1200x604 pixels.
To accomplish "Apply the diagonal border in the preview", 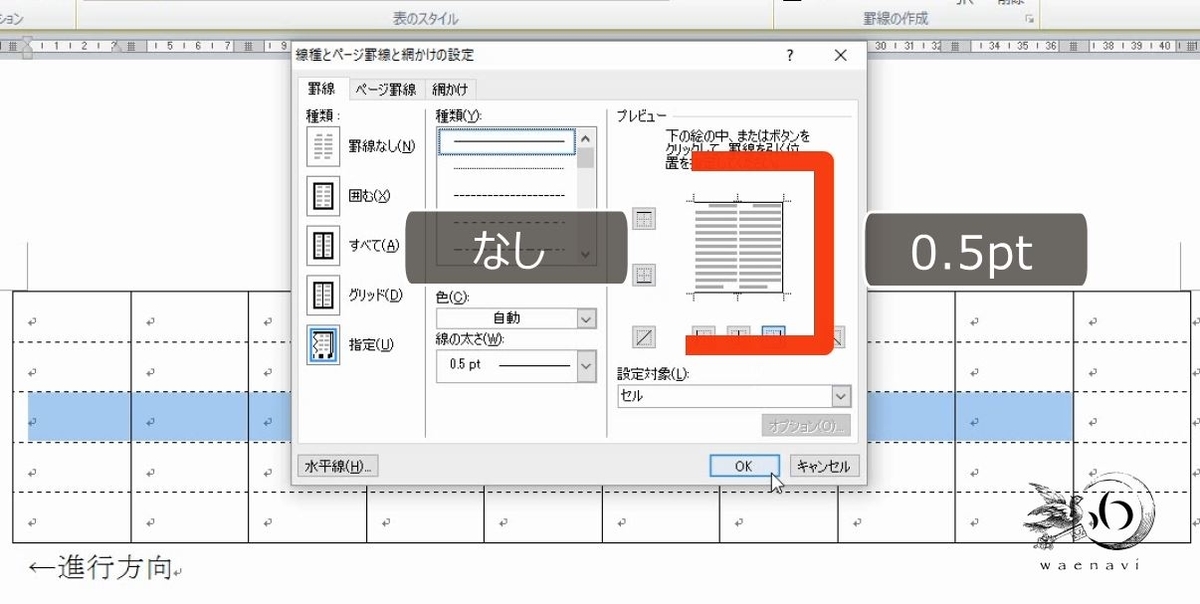I will pyautogui.click(x=643, y=337).
